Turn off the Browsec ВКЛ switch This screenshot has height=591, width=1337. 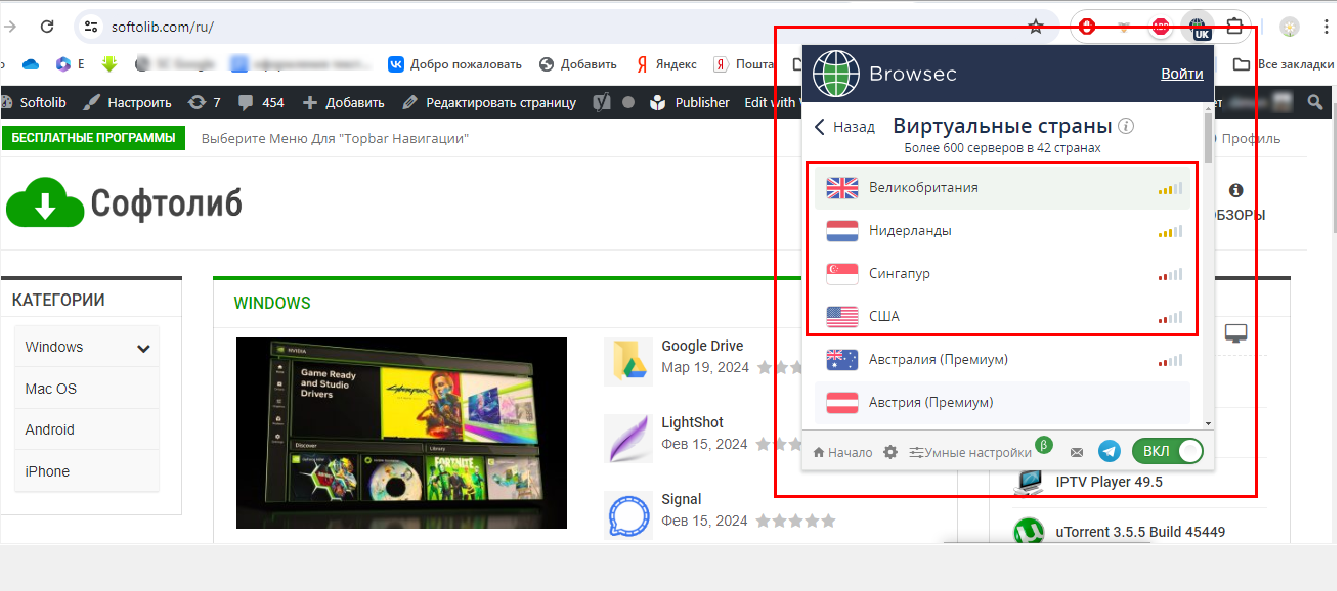pyautogui.click(x=1167, y=451)
